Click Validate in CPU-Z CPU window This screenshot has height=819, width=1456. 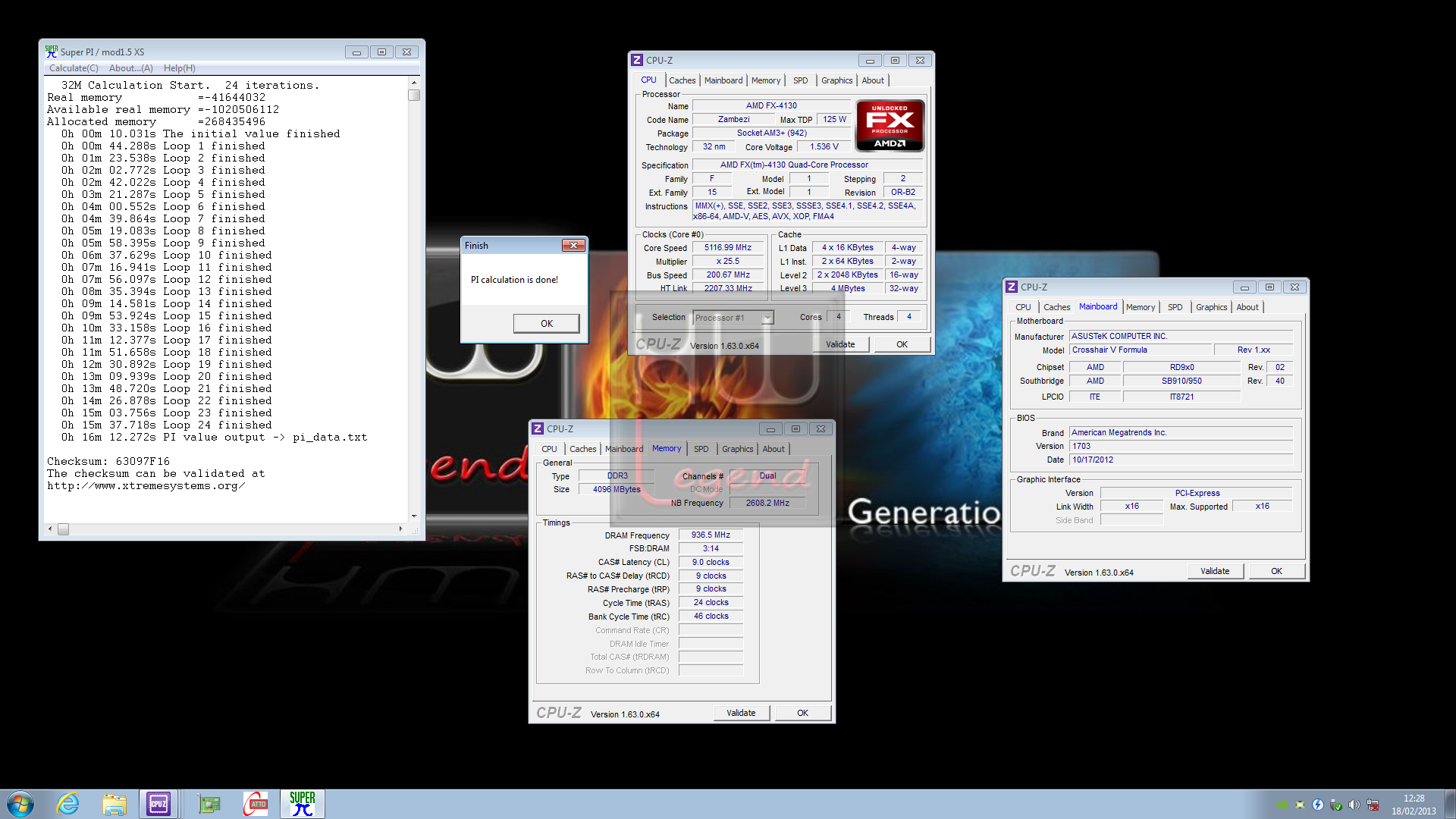840,344
